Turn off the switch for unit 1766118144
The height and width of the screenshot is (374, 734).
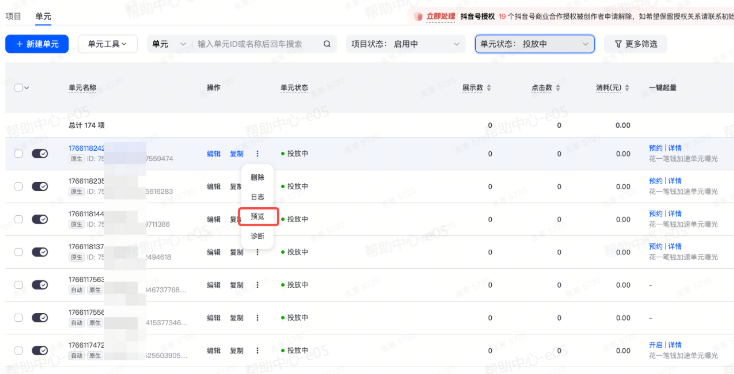tap(40, 219)
